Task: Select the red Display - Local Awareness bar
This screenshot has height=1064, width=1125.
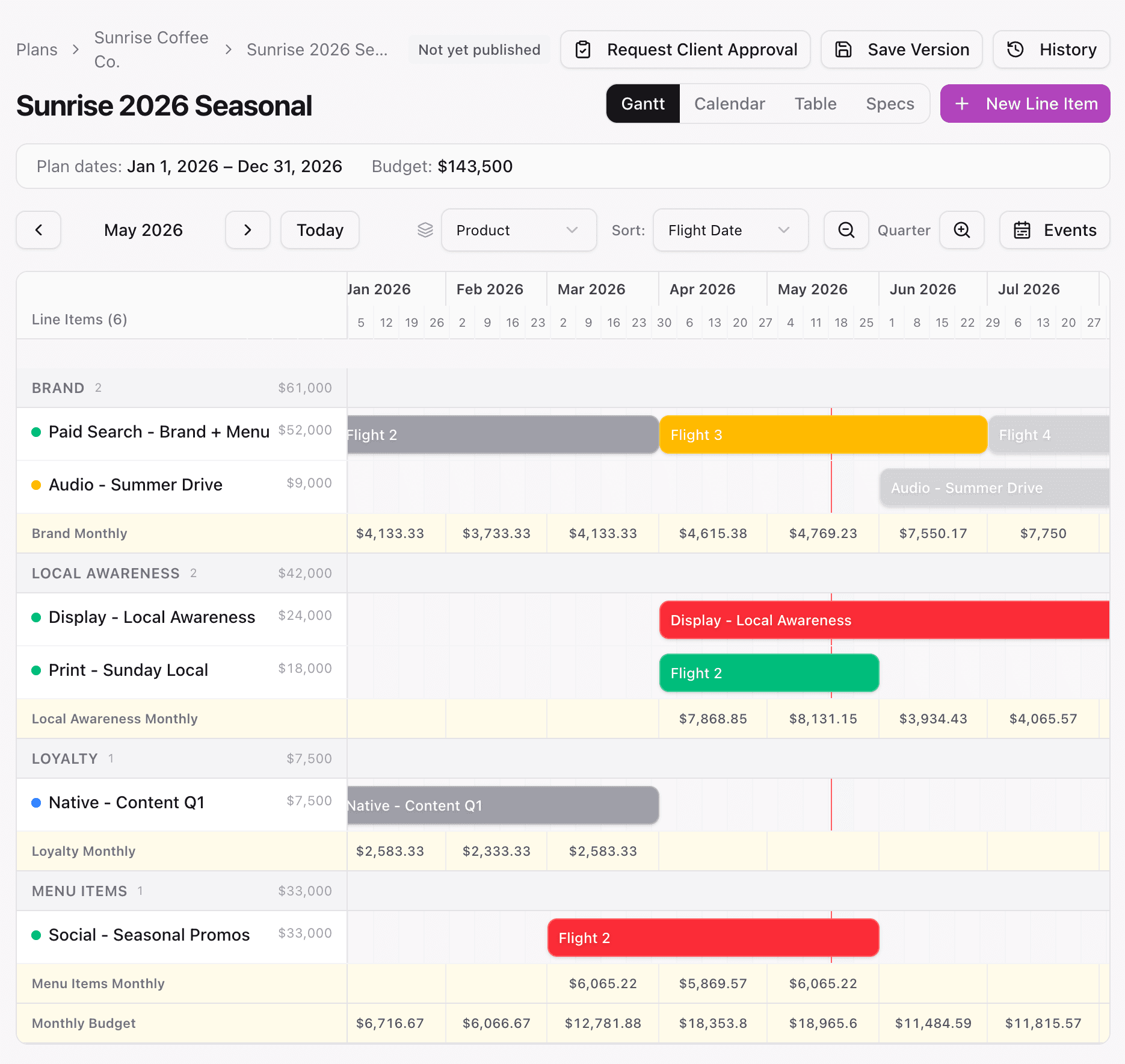Action: point(884,620)
